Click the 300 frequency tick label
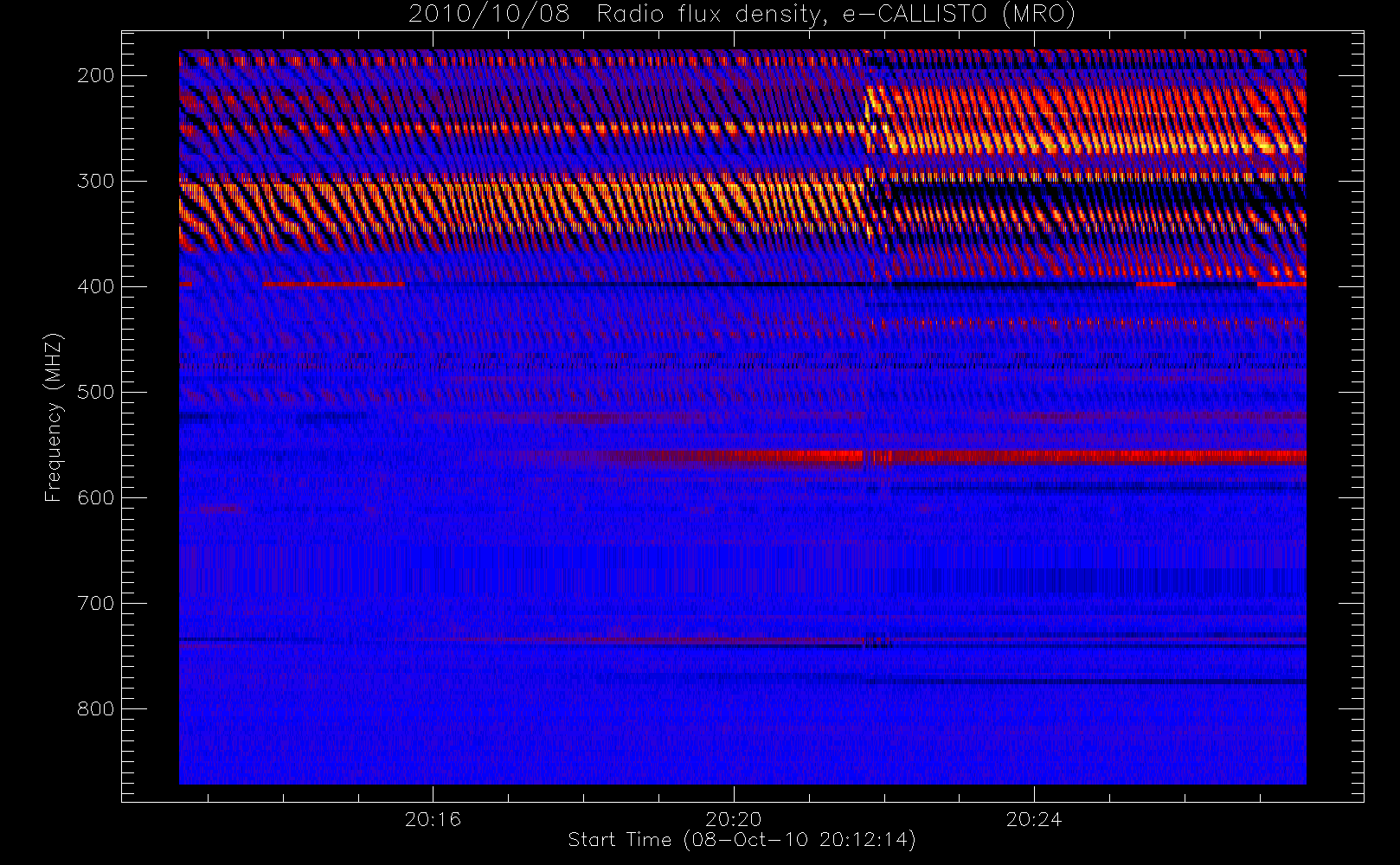The height and width of the screenshot is (865, 1400). [95, 181]
